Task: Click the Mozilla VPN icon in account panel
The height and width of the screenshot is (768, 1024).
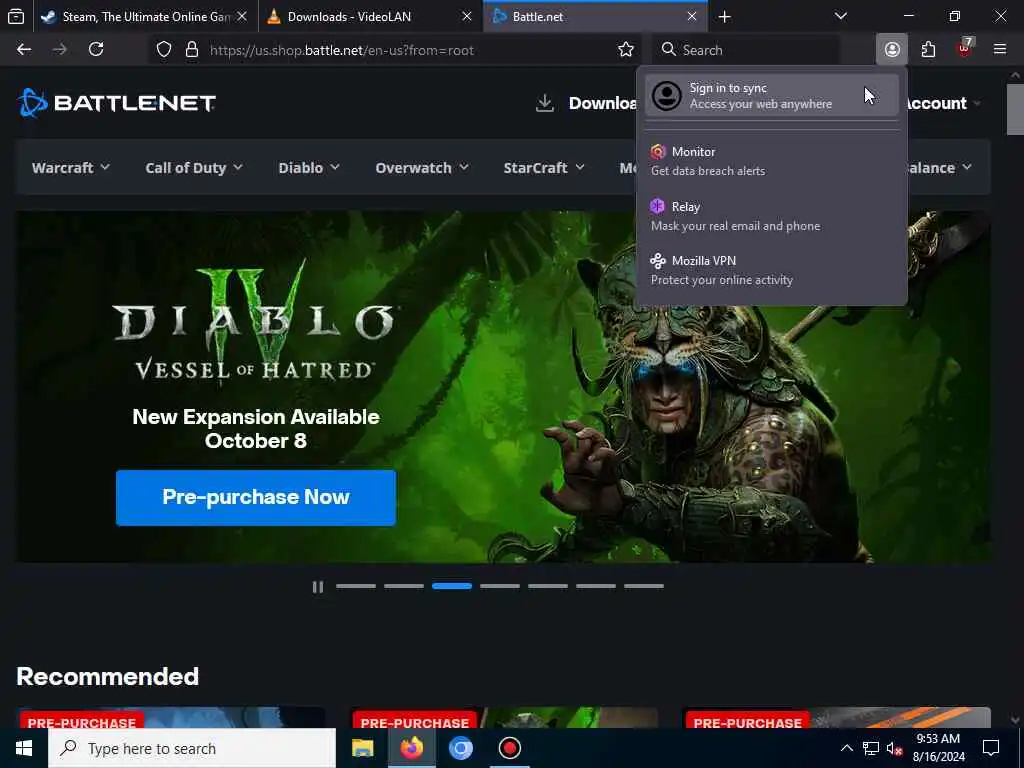Action: (658, 261)
